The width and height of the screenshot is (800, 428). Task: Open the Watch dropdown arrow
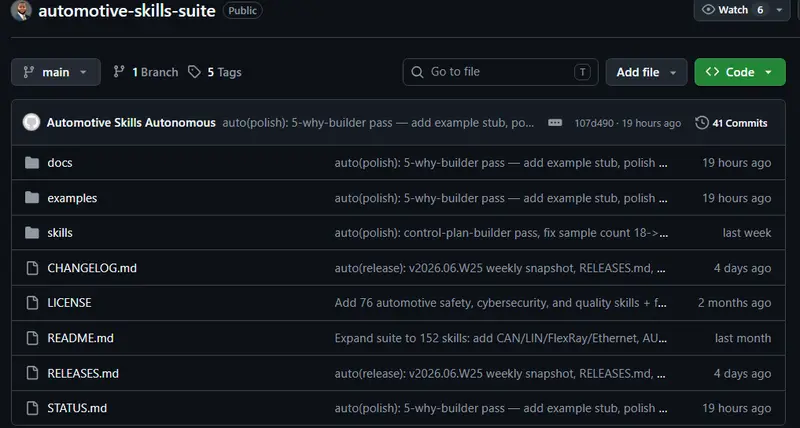click(x=779, y=10)
